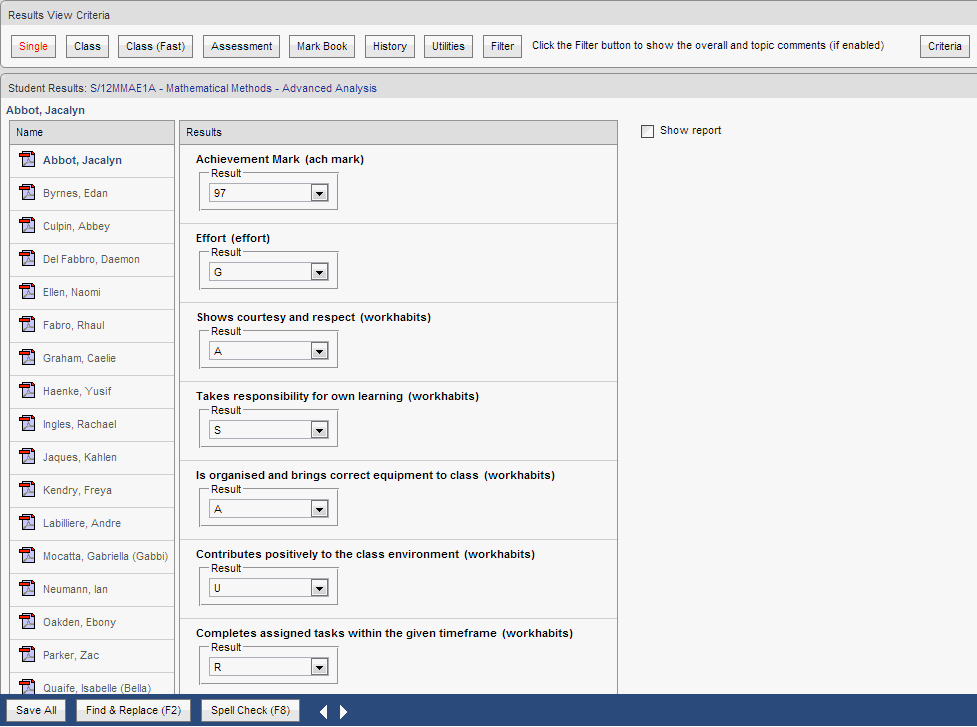Viewport: 977px width, 727px height.
Task: Select student Labilliere, Andre
Action: tap(82, 523)
